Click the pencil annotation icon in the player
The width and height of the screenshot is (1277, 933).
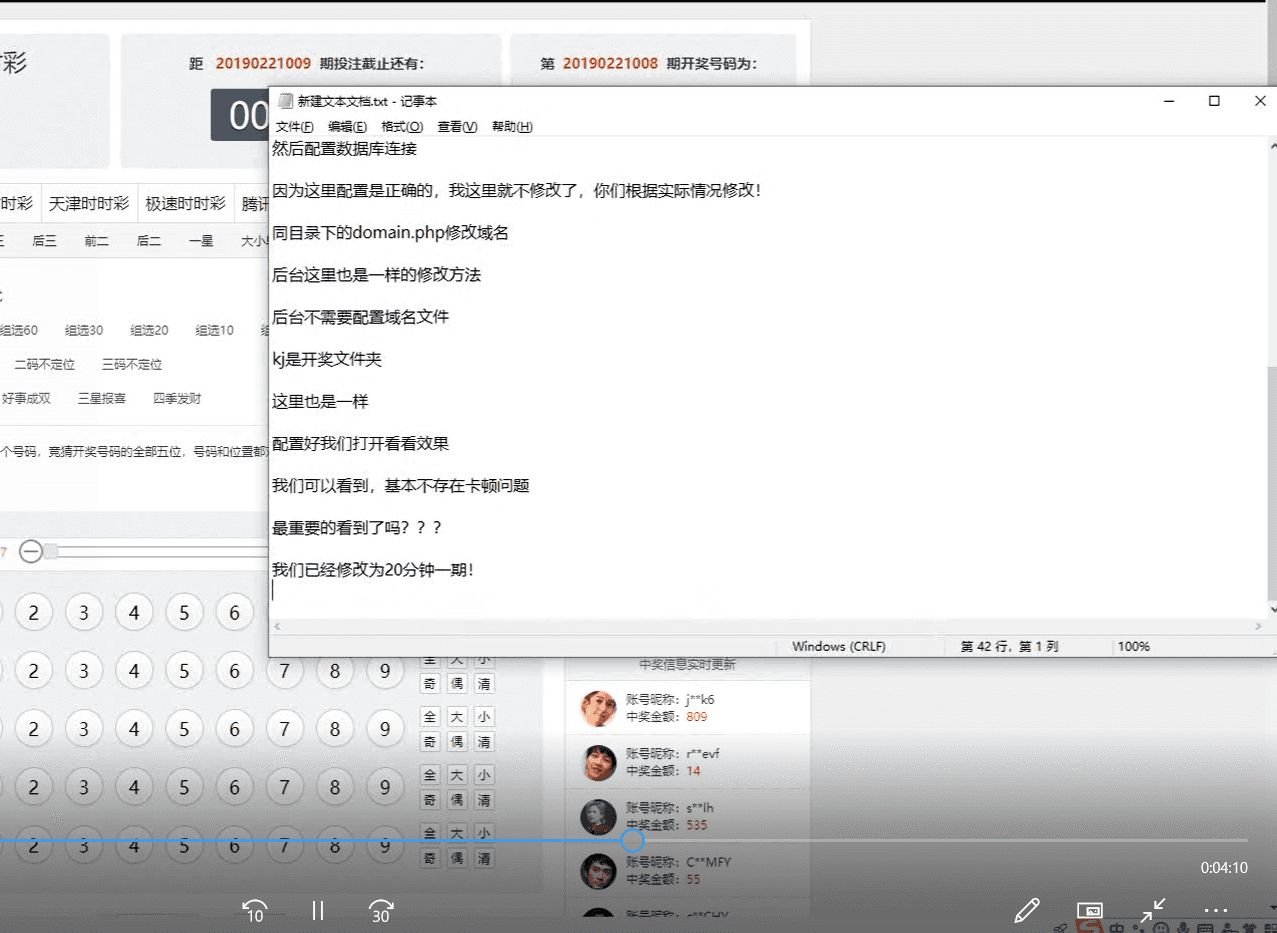[x=1027, y=910]
